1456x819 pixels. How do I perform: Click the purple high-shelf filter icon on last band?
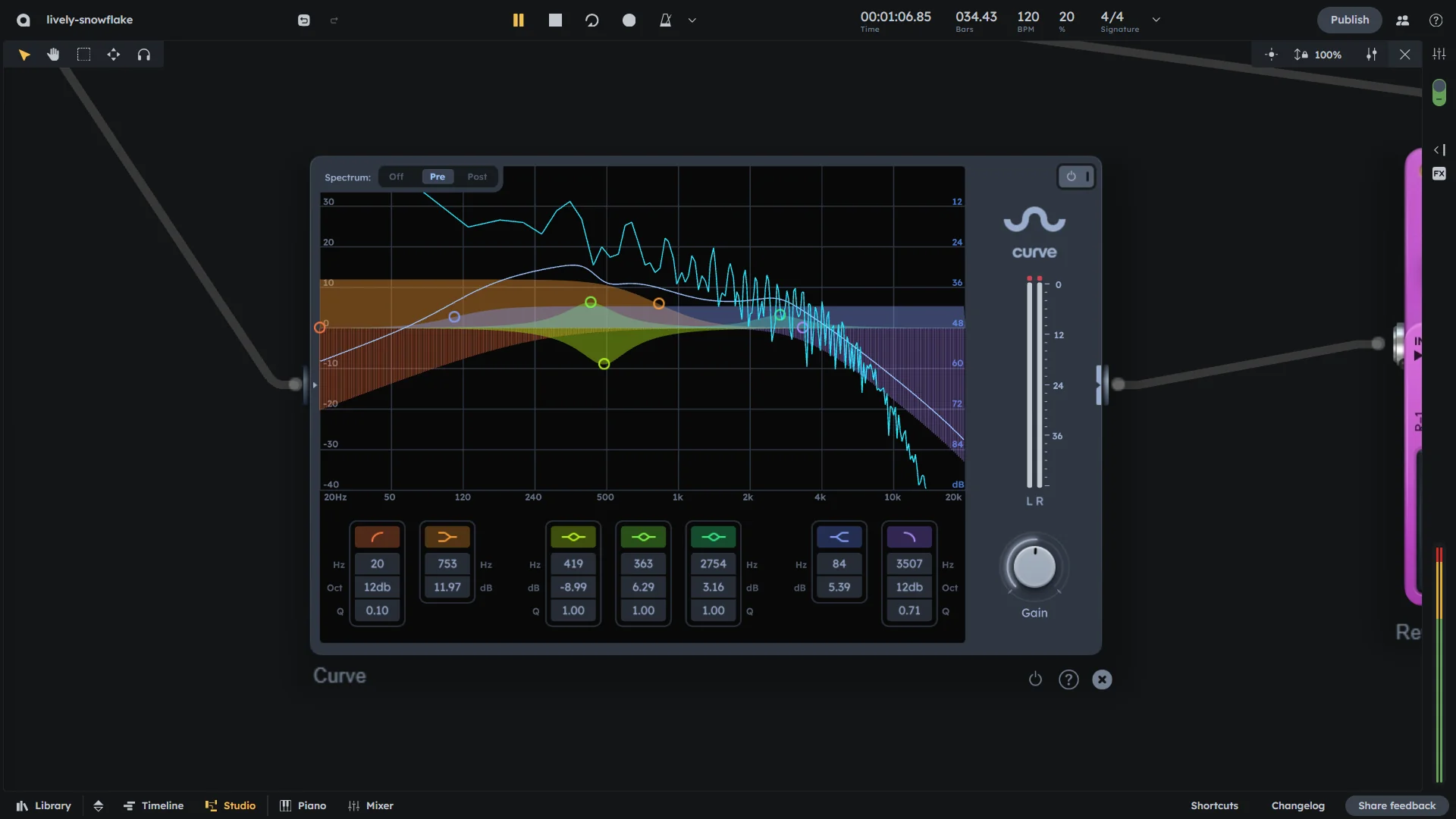pyautogui.click(x=908, y=537)
